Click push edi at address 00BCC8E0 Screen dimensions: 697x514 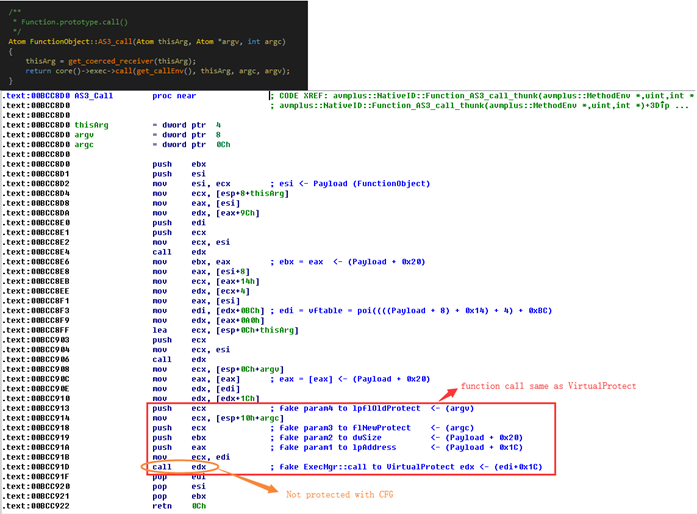tap(179, 223)
